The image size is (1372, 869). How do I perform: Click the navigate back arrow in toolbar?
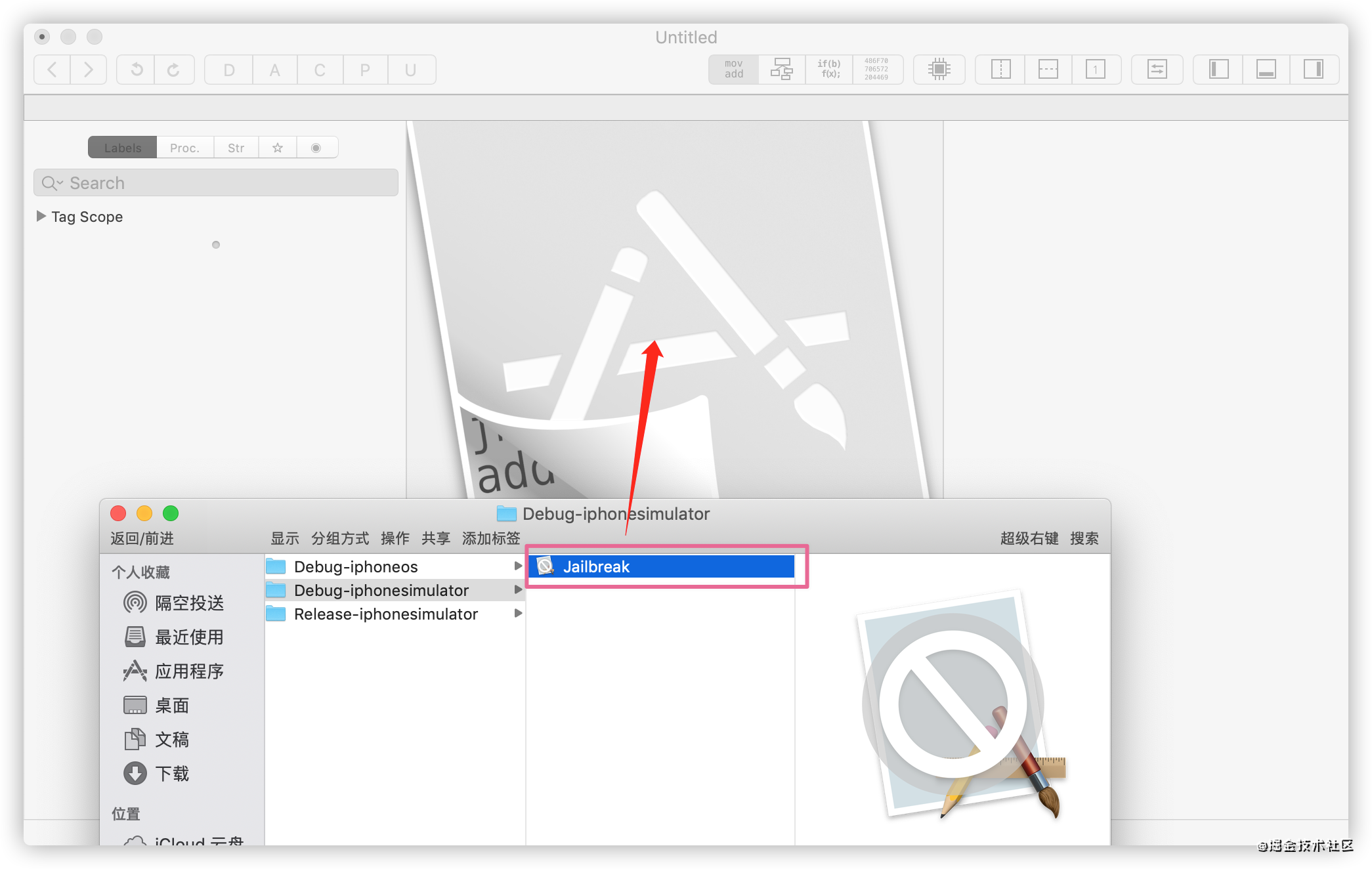[x=52, y=70]
